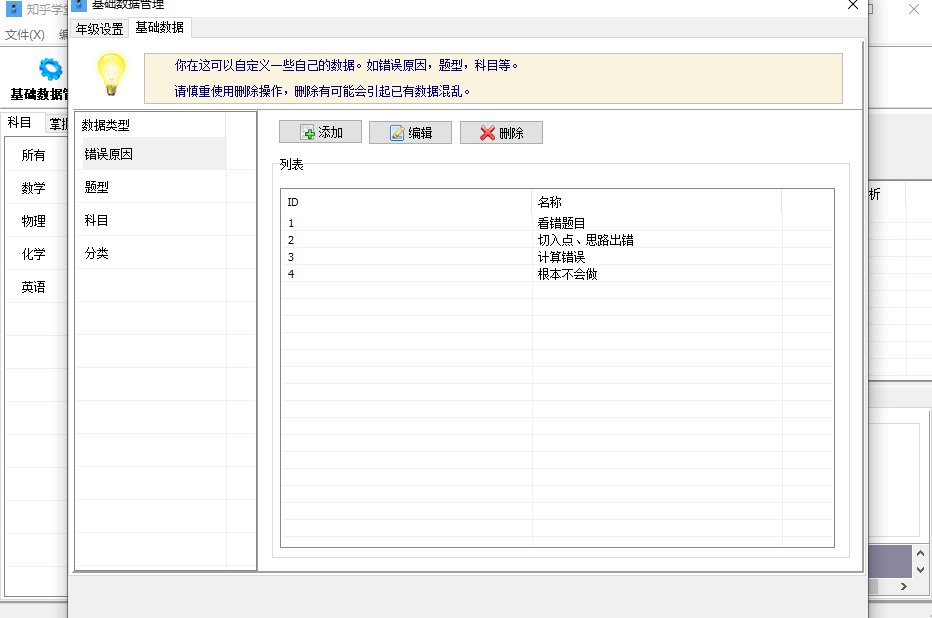
Task: Open the 文件(X) menu
Action: pyautogui.click(x=25, y=35)
